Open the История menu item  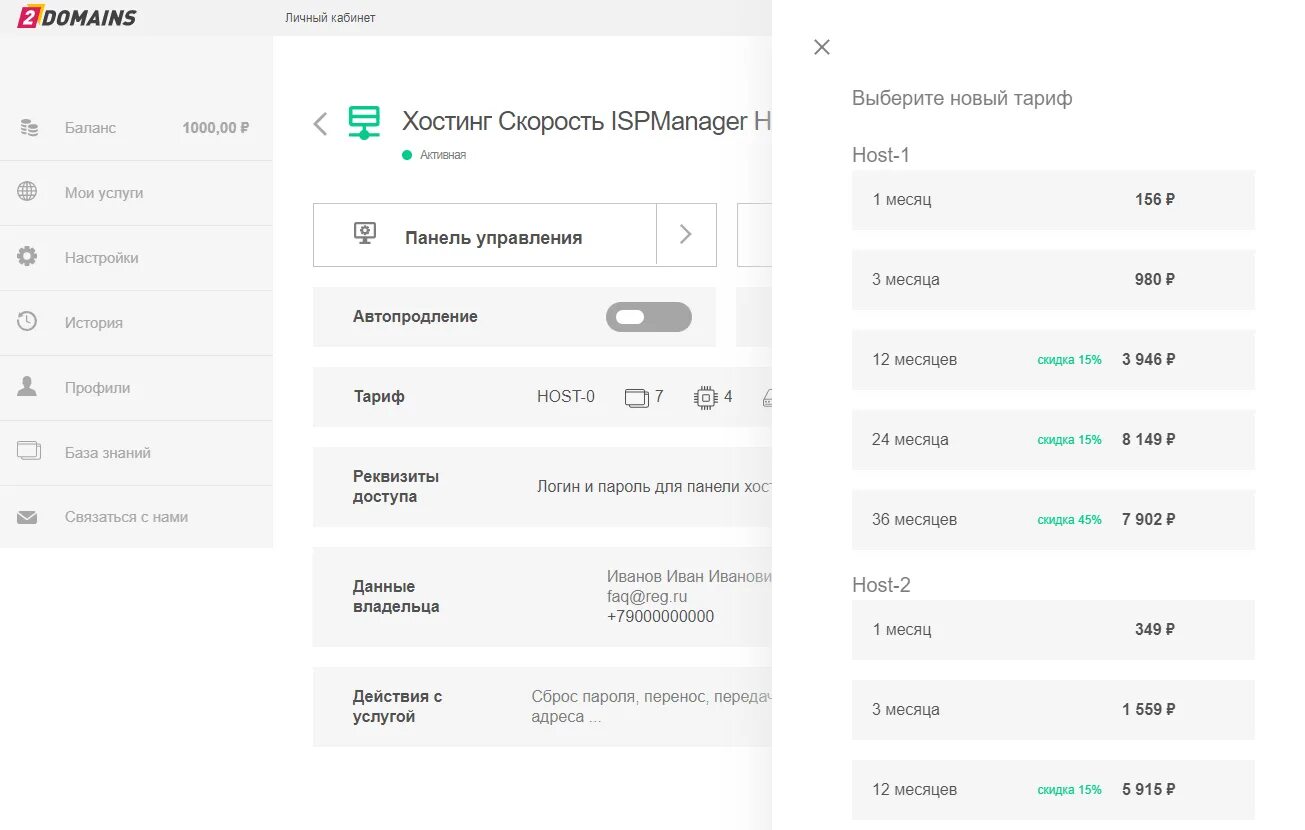pos(94,323)
